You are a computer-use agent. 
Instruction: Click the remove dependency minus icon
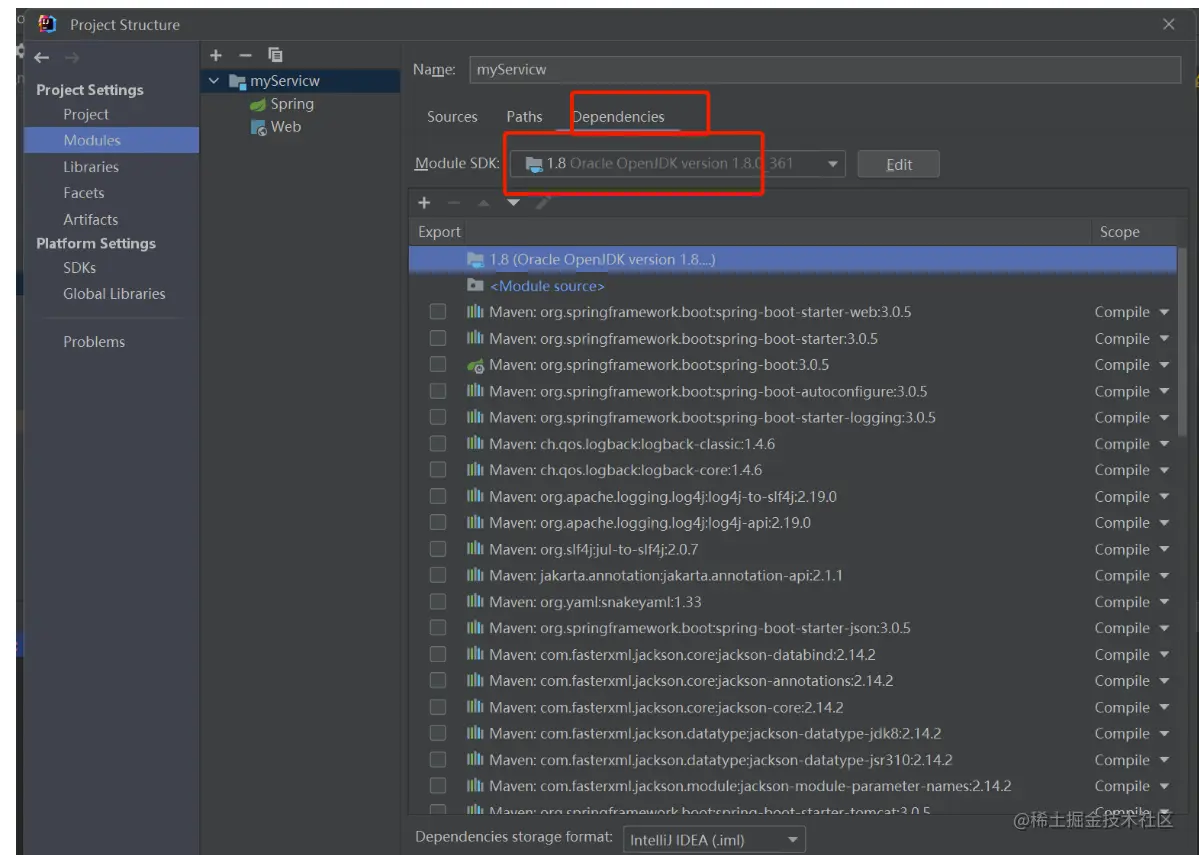coord(454,203)
